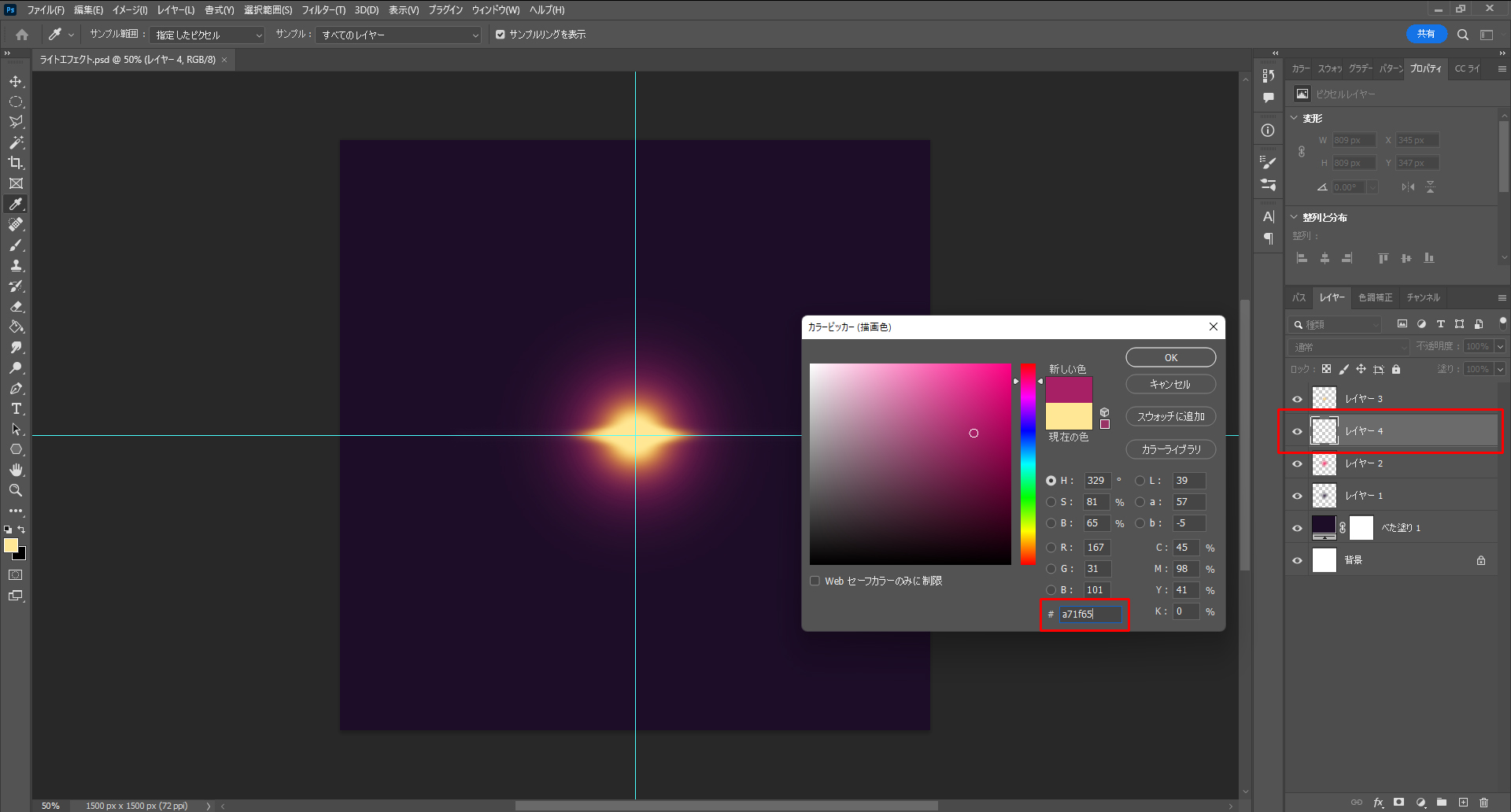1511x812 pixels.
Task: Click the スウォッチに追加 button
Action: click(x=1170, y=417)
